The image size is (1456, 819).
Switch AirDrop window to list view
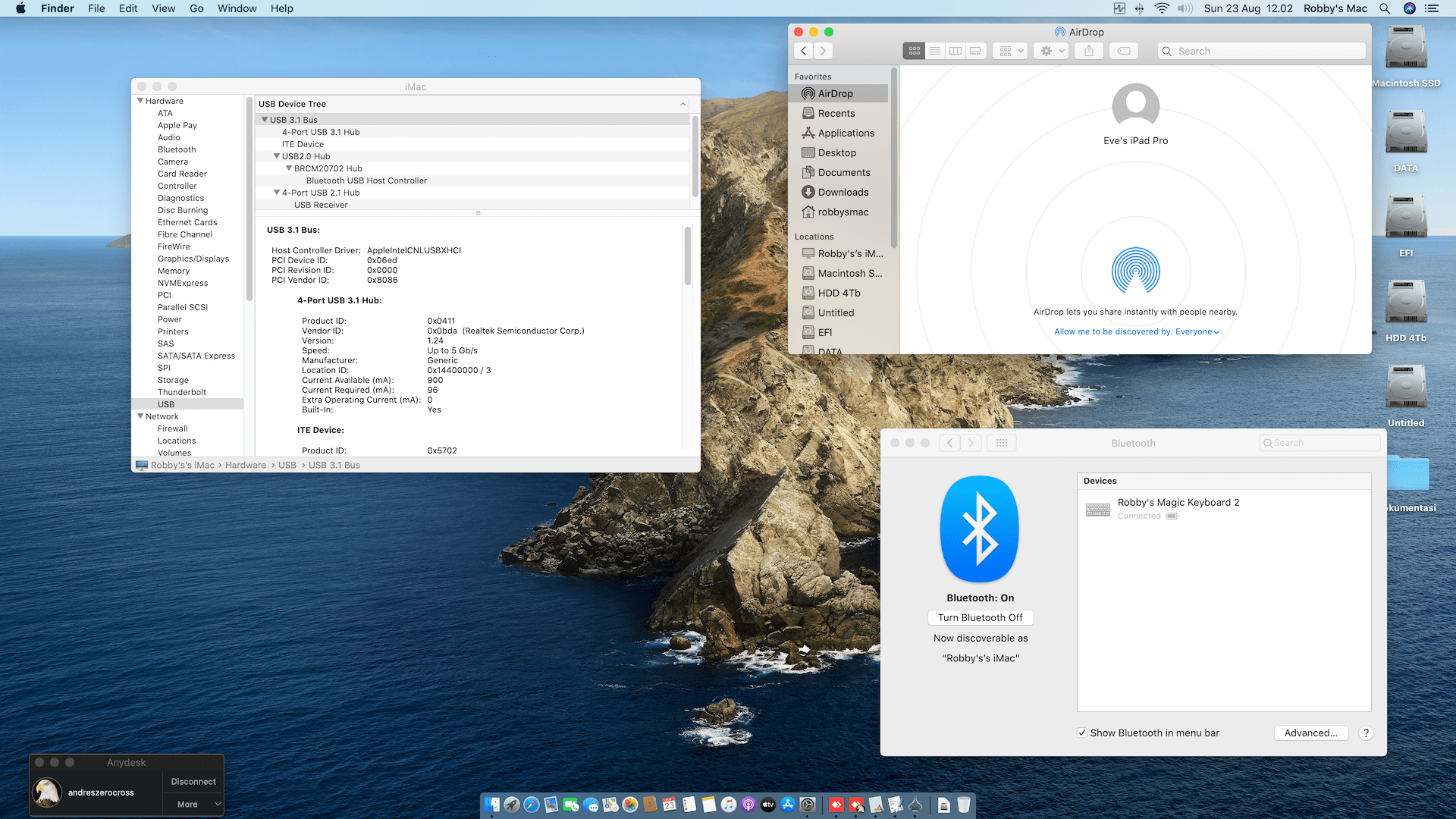935,51
